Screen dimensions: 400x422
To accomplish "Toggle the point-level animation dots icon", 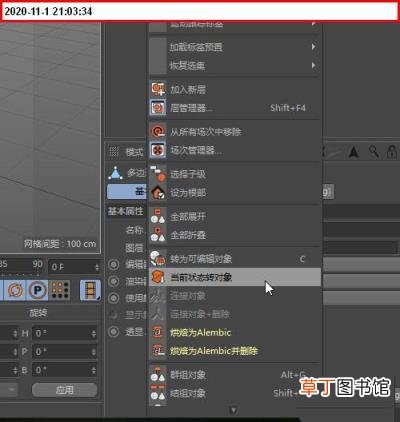I will pos(60,290).
